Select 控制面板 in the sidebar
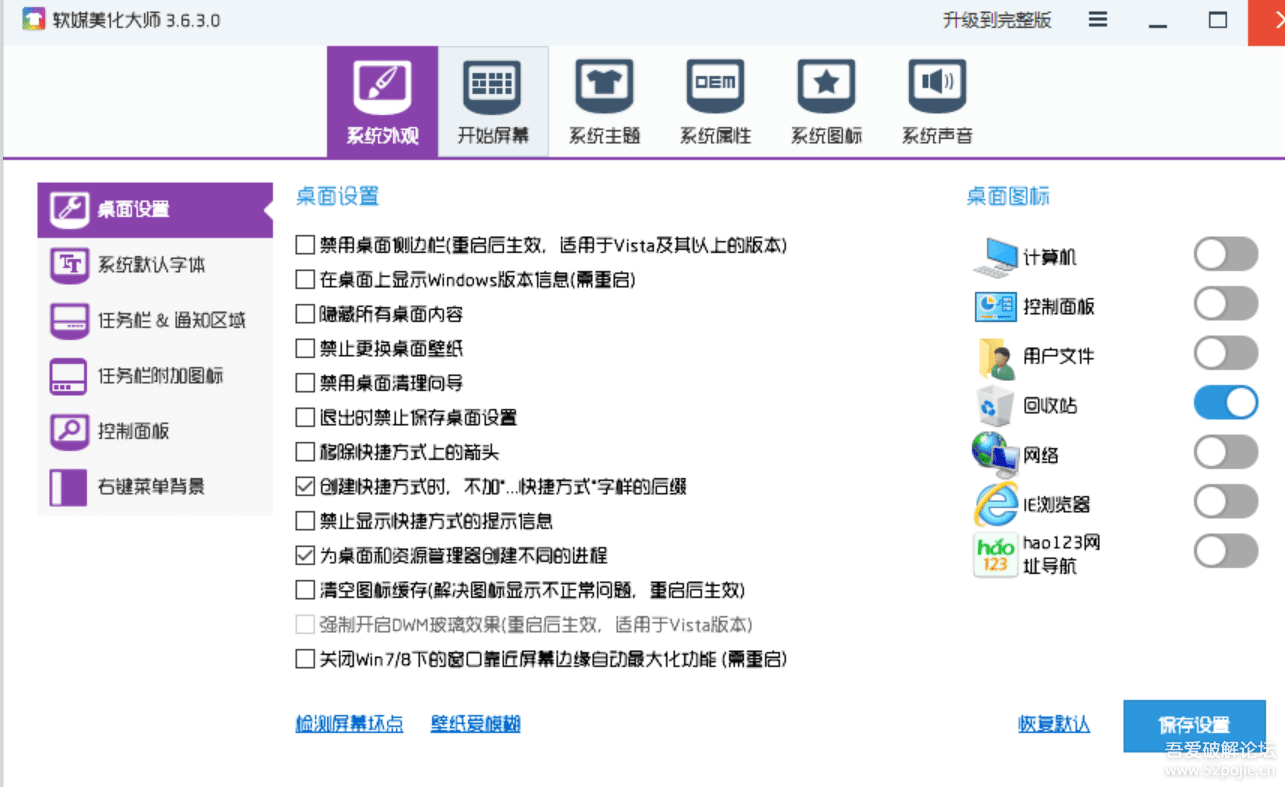Viewport: 1285px width, 787px height. (155, 432)
